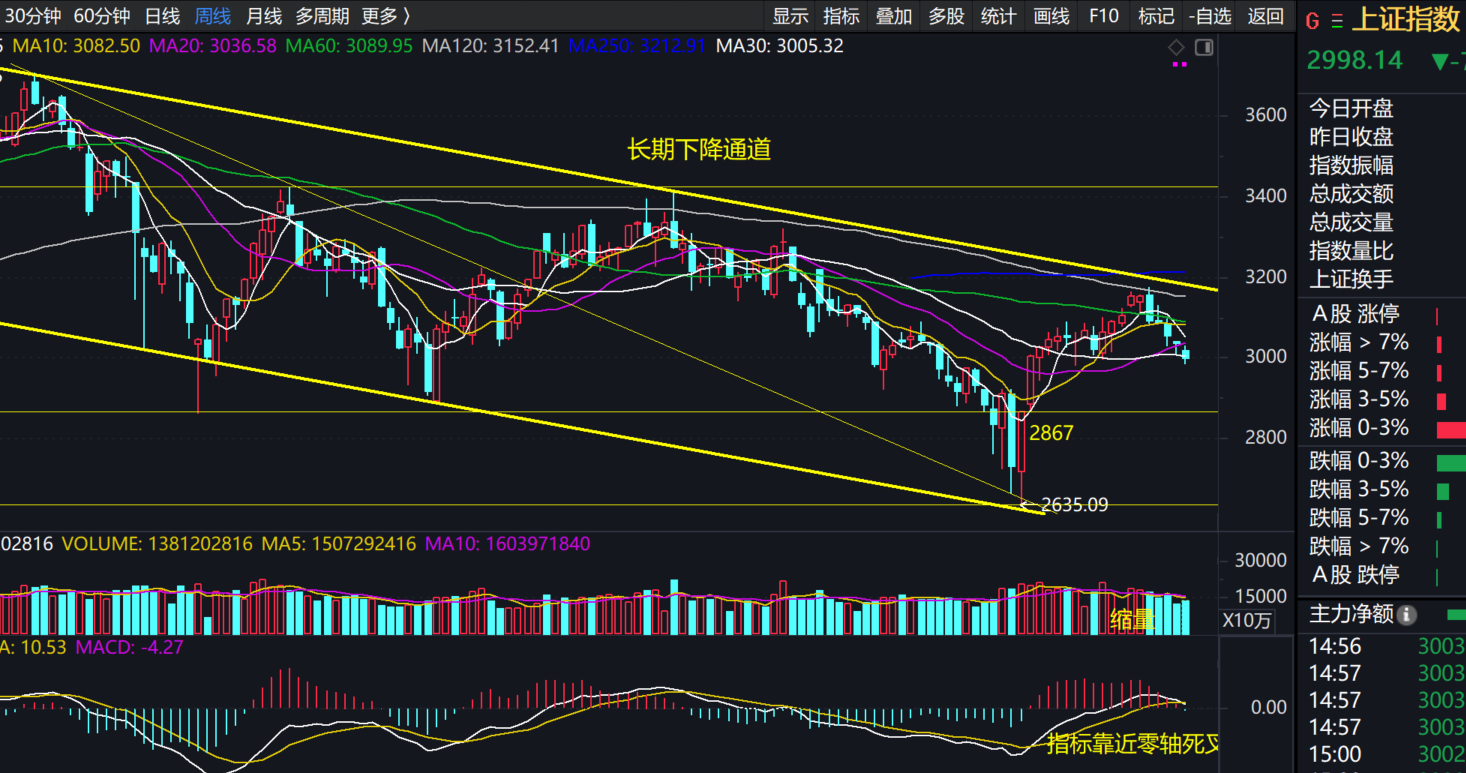Click the MA250: 3212.91 label
Image resolution: width=1466 pixels, height=773 pixels.
click(636, 46)
